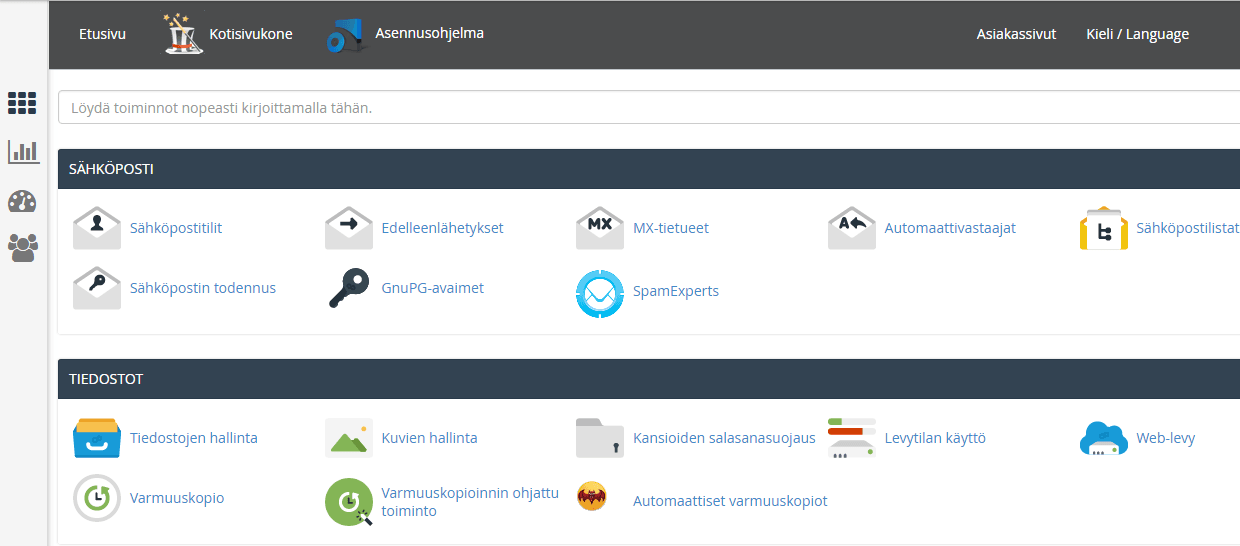
Task: Open the Etusivu menu item
Action: click(x=102, y=34)
